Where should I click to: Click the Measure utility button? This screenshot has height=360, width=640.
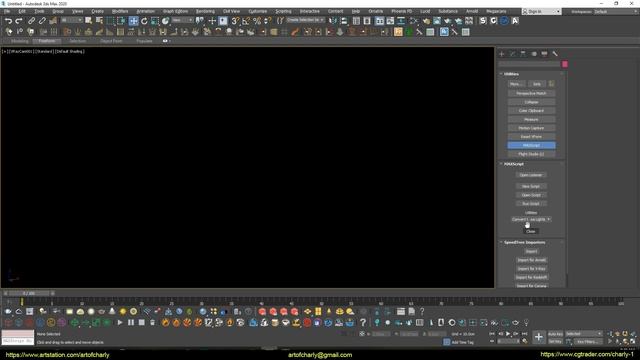click(531, 120)
